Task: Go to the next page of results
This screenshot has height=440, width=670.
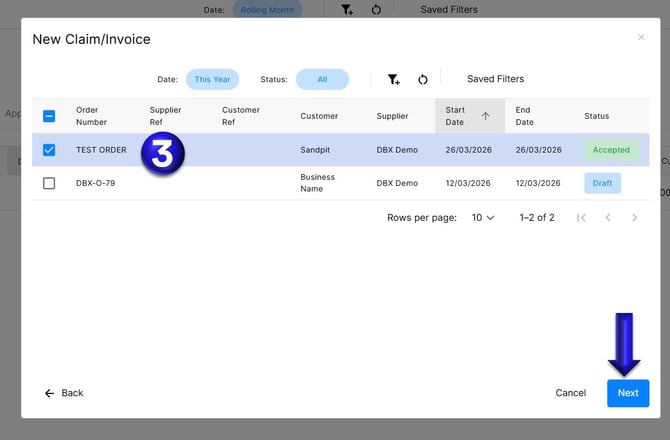Action: [x=634, y=217]
